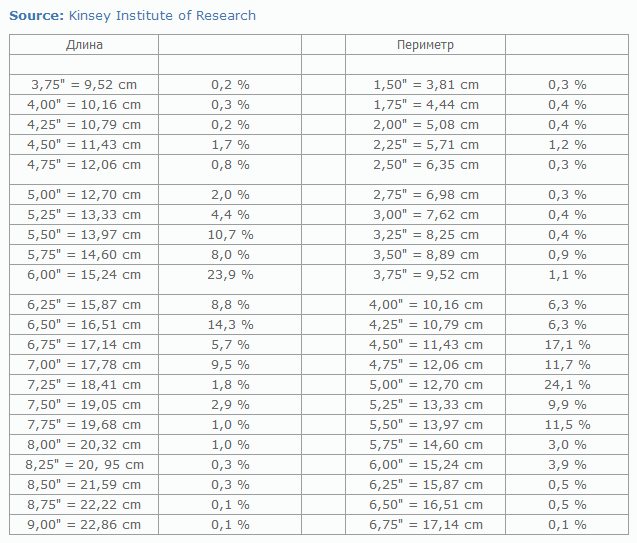
Task: Select the 11,5 % percentage cell
Action: coord(567,424)
